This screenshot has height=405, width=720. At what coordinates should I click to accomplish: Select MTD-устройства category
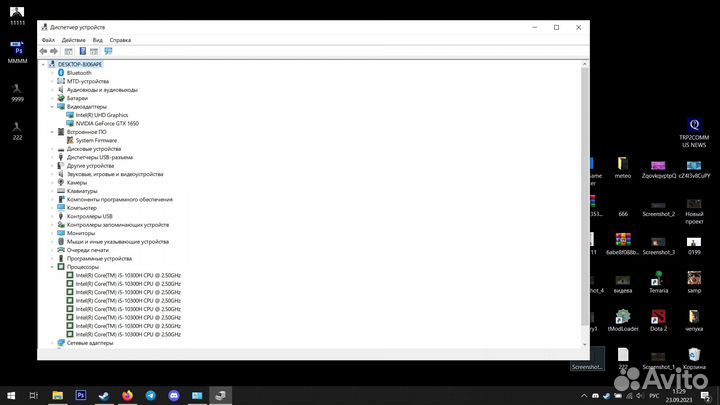click(x=88, y=81)
